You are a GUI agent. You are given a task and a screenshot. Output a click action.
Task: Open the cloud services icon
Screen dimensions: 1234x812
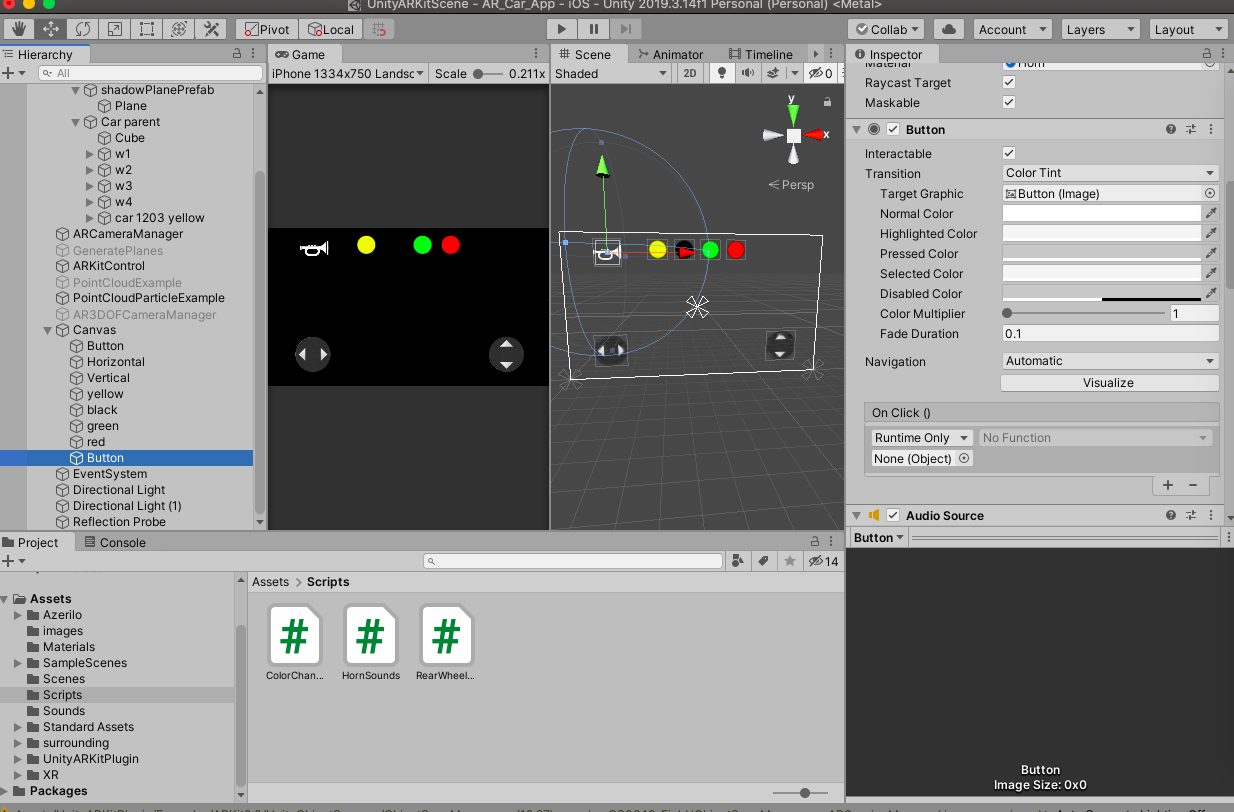tap(949, 30)
